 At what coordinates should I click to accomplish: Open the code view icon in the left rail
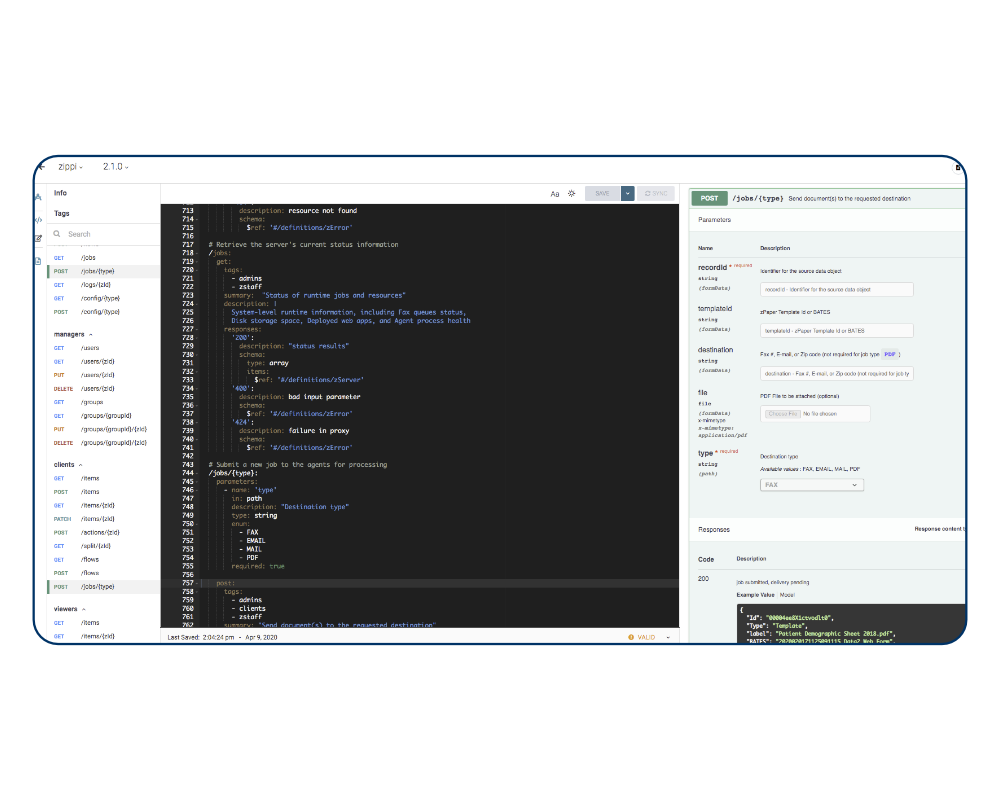pos(38,220)
